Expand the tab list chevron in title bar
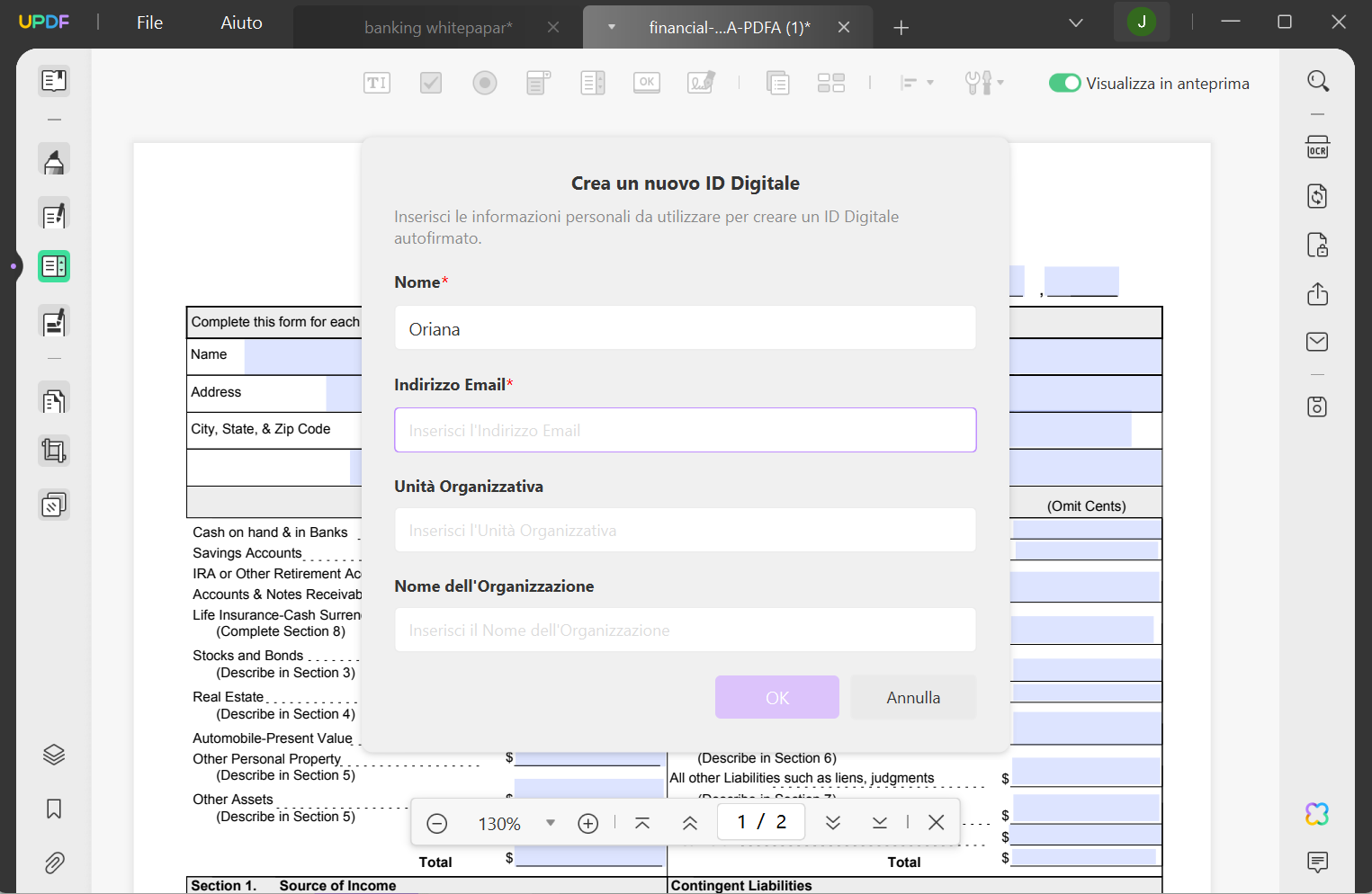Image resolution: width=1372 pixels, height=894 pixels. (x=1076, y=23)
